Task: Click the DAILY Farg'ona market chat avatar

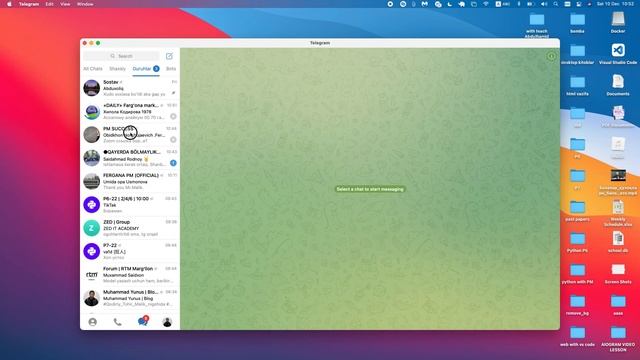Action: pyautogui.click(x=91, y=111)
